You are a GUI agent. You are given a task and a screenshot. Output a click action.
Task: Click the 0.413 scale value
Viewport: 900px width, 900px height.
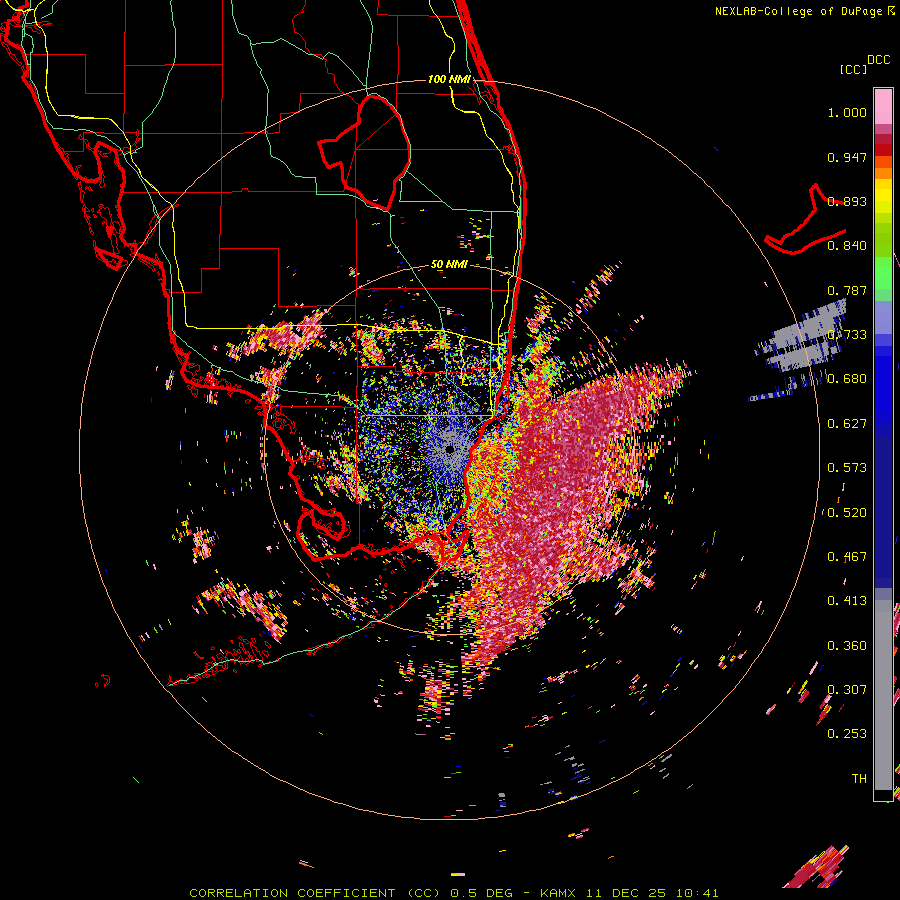point(847,601)
